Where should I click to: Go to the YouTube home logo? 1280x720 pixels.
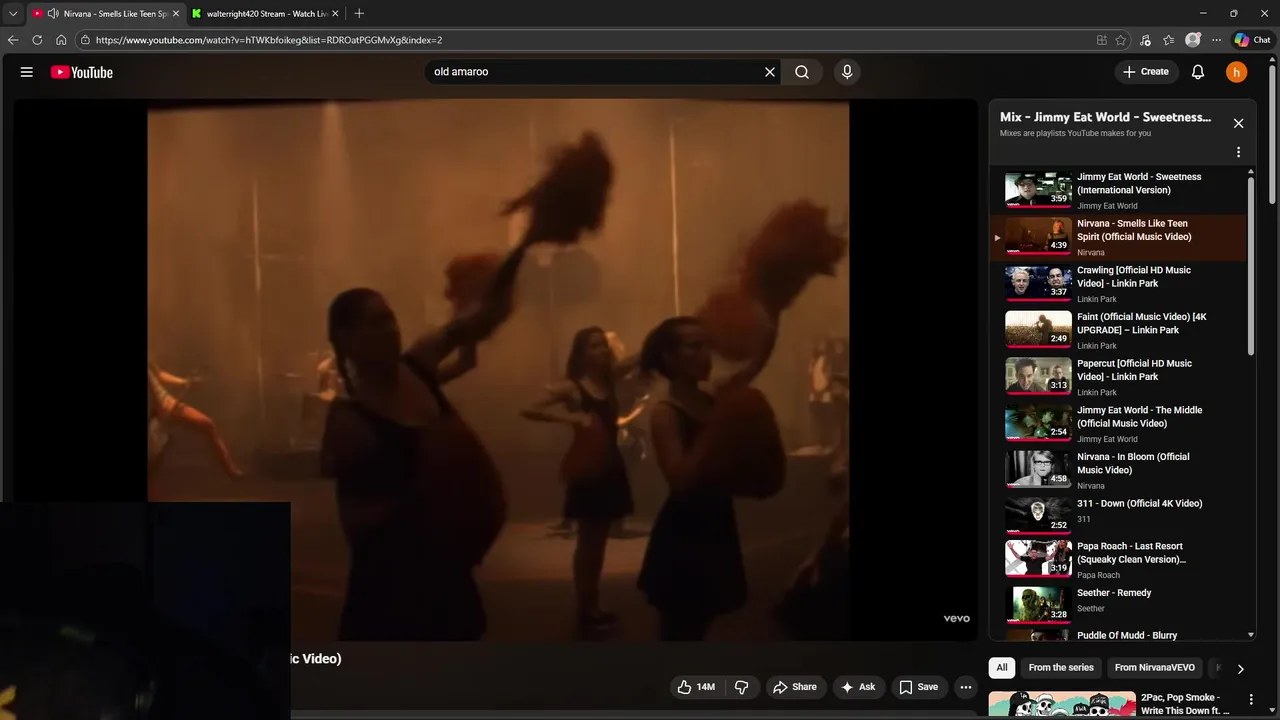click(x=82, y=72)
